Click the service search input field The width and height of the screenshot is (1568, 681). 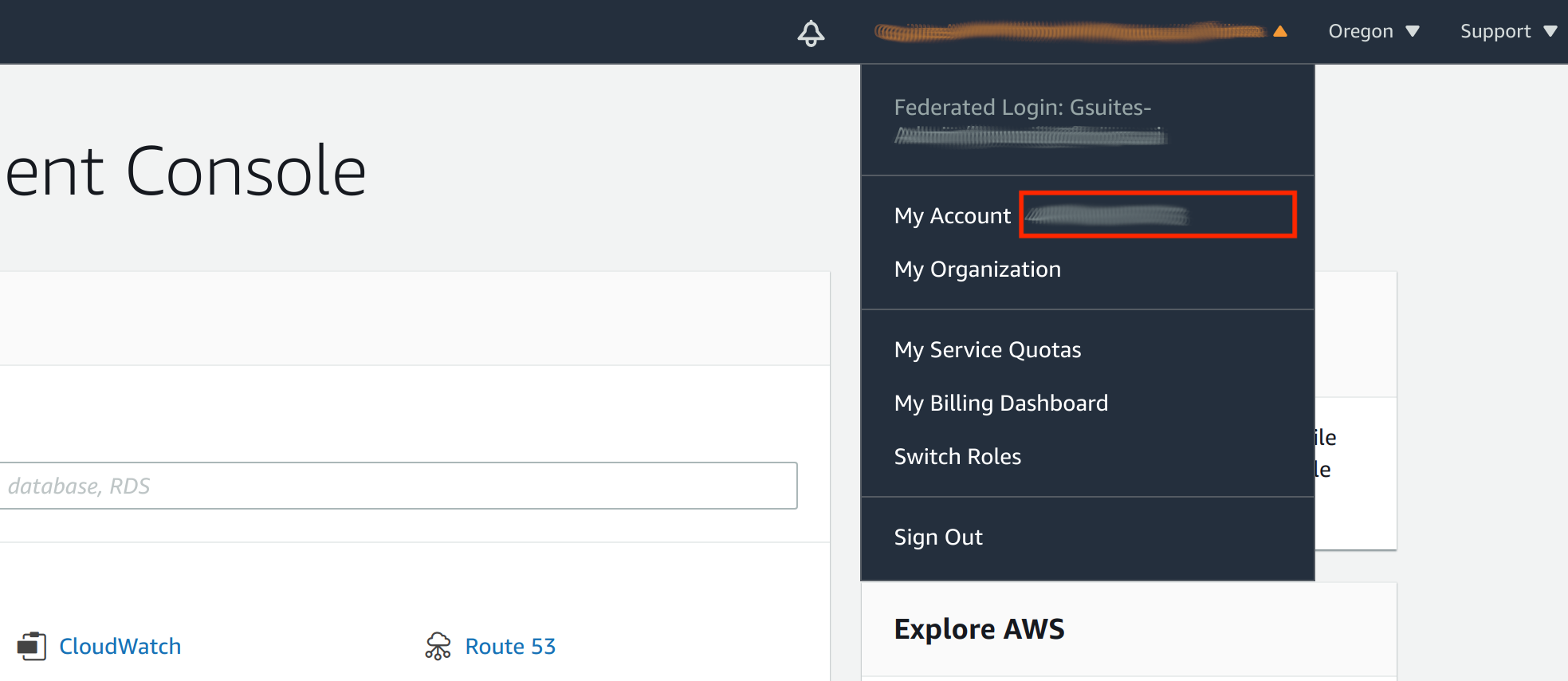coord(399,485)
